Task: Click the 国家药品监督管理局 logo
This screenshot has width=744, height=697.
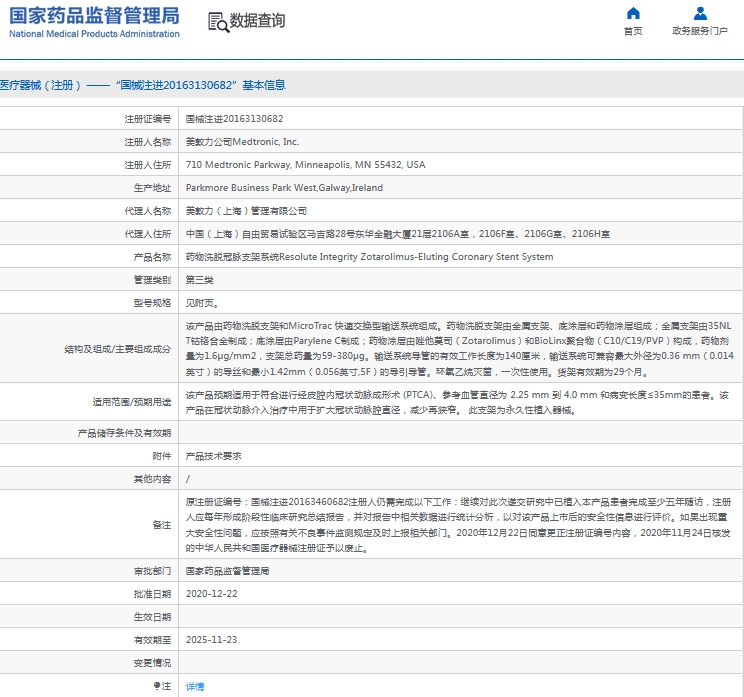Action: [x=94, y=16]
